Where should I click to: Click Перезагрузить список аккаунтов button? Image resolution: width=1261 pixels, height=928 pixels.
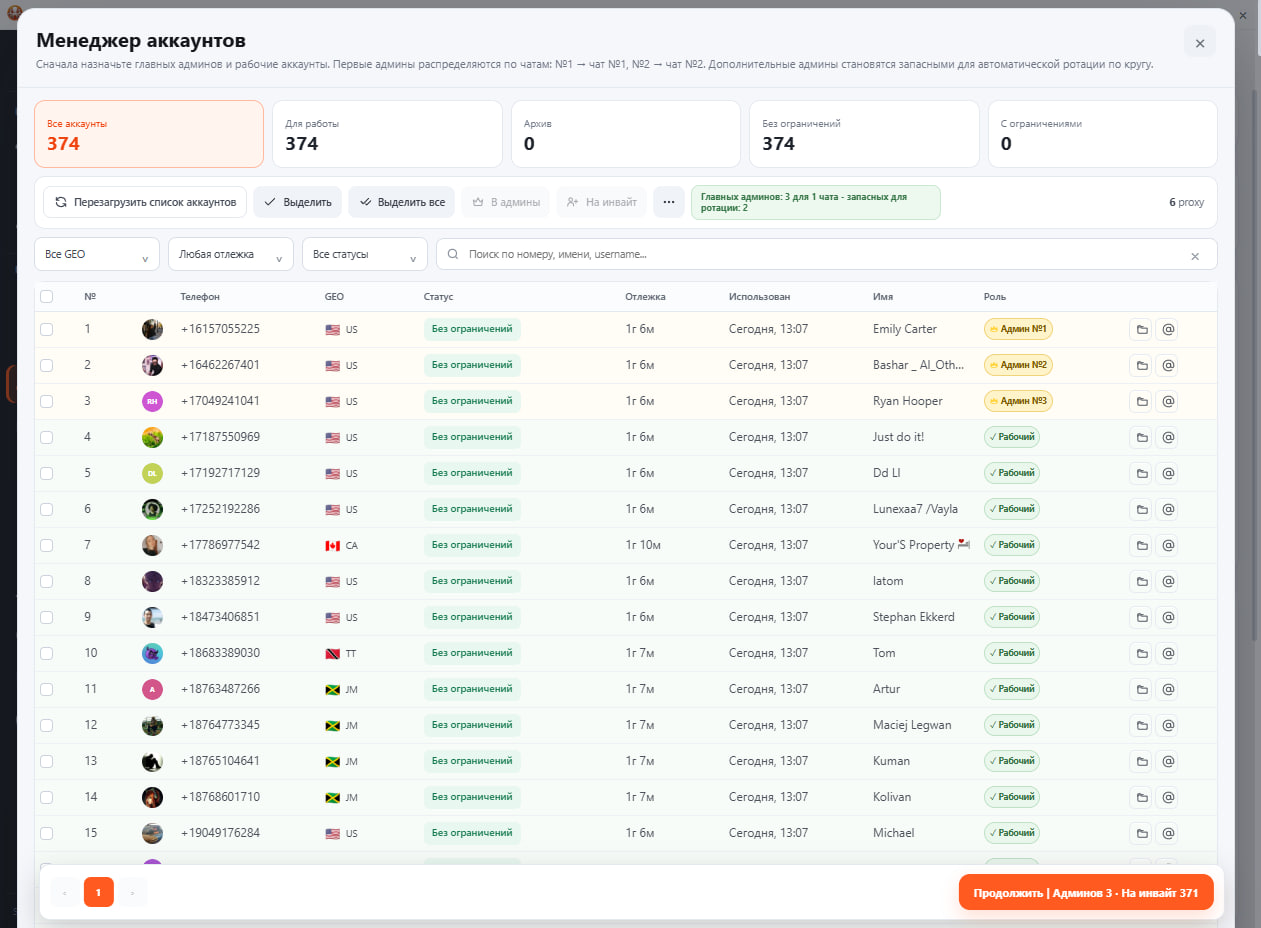tap(145, 202)
